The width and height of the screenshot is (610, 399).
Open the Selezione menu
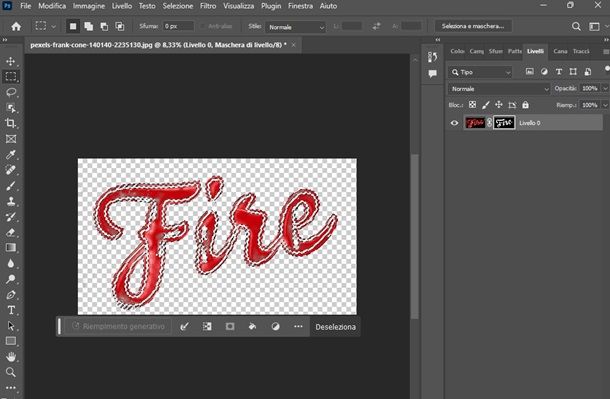click(178, 6)
